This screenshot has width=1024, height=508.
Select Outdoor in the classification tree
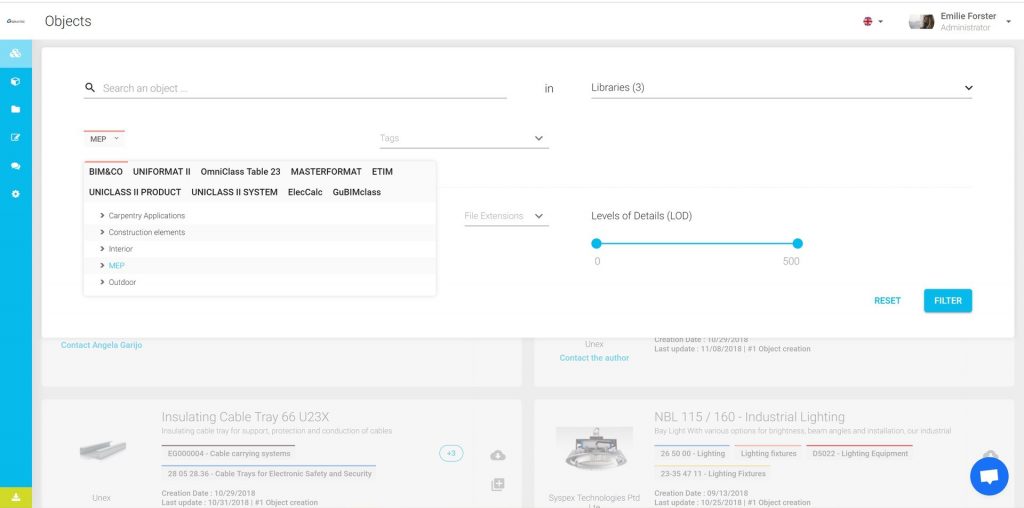(122, 282)
